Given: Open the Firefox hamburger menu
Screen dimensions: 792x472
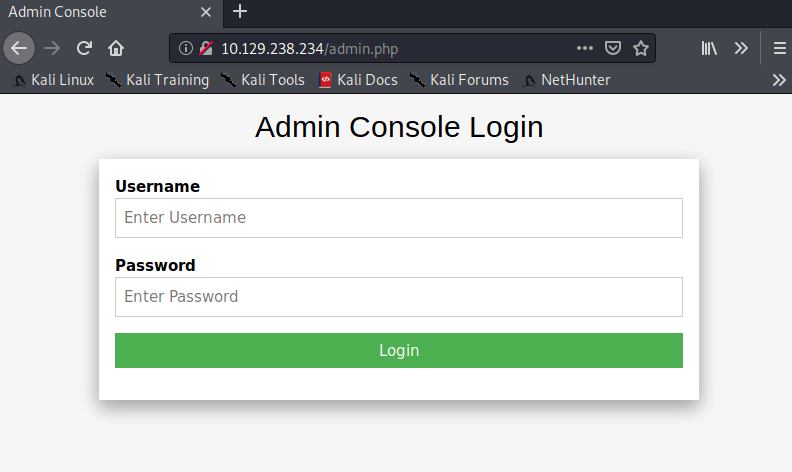Looking at the screenshot, I should [x=779, y=48].
